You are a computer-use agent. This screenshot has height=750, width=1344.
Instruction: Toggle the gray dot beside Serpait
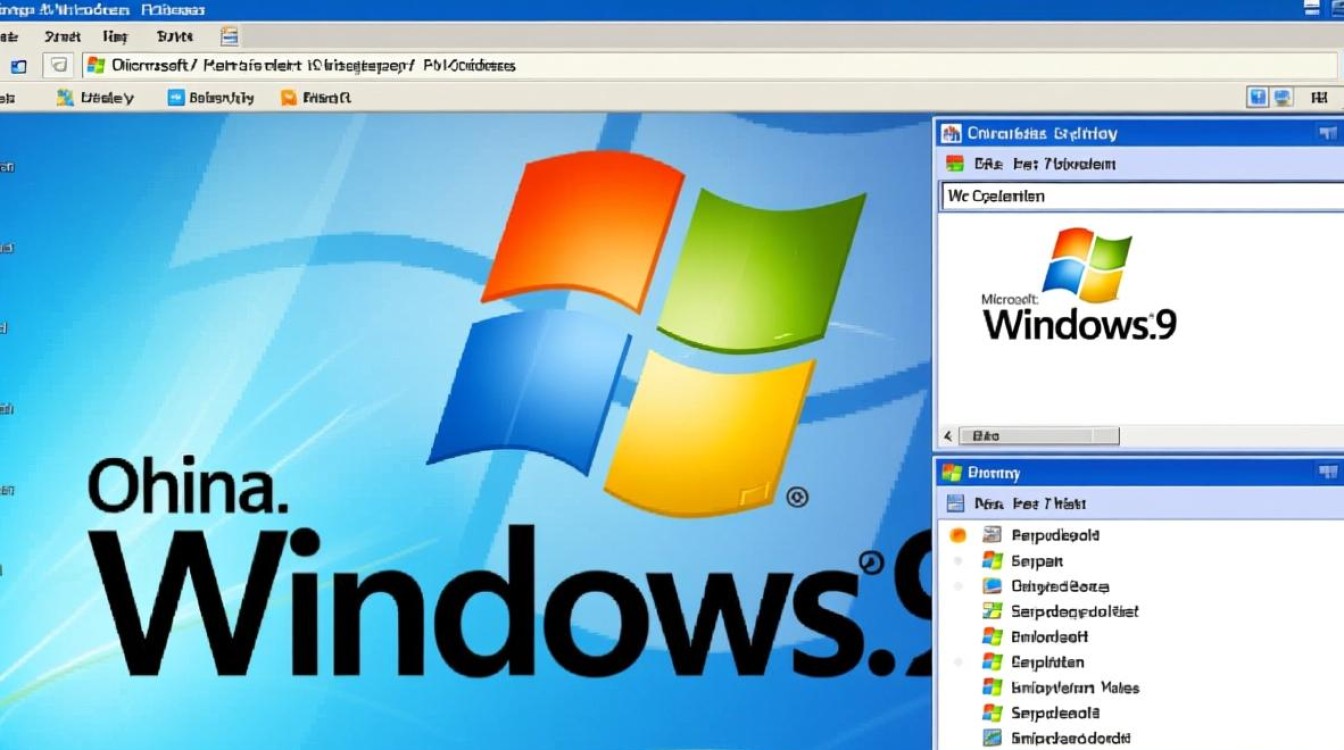pyautogui.click(x=957, y=561)
